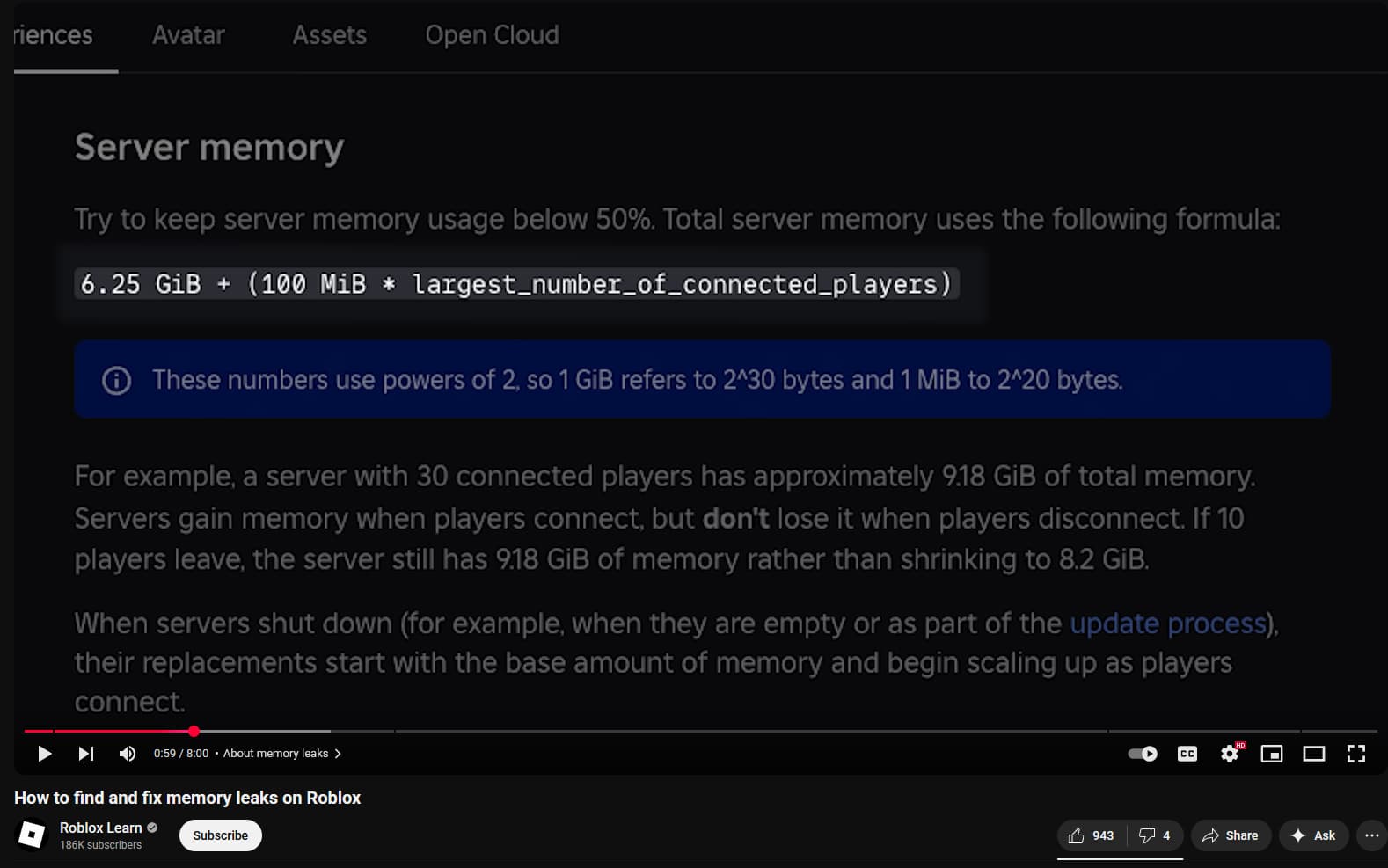Switch to miniplayer view
1388x868 pixels.
point(1271,753)
